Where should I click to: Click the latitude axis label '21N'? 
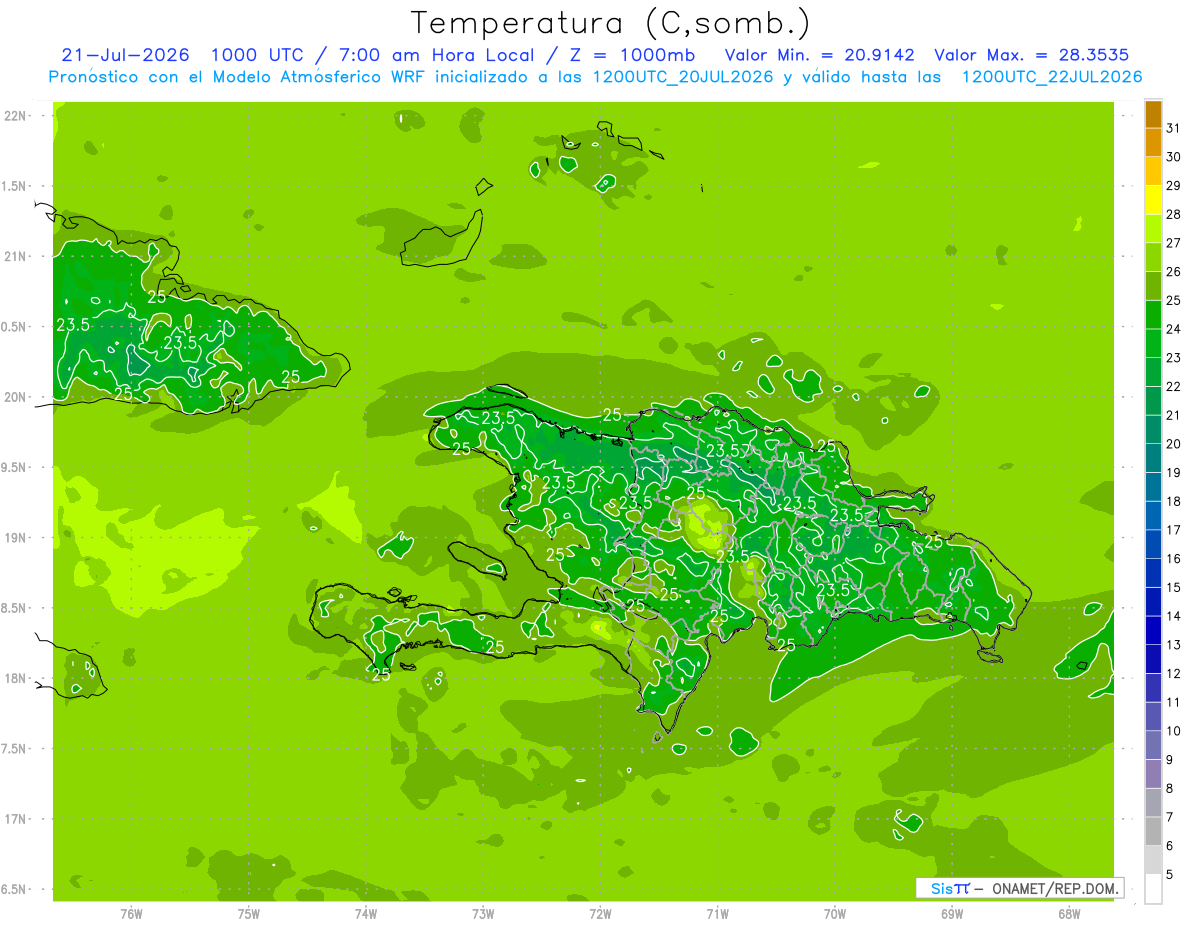15,256
